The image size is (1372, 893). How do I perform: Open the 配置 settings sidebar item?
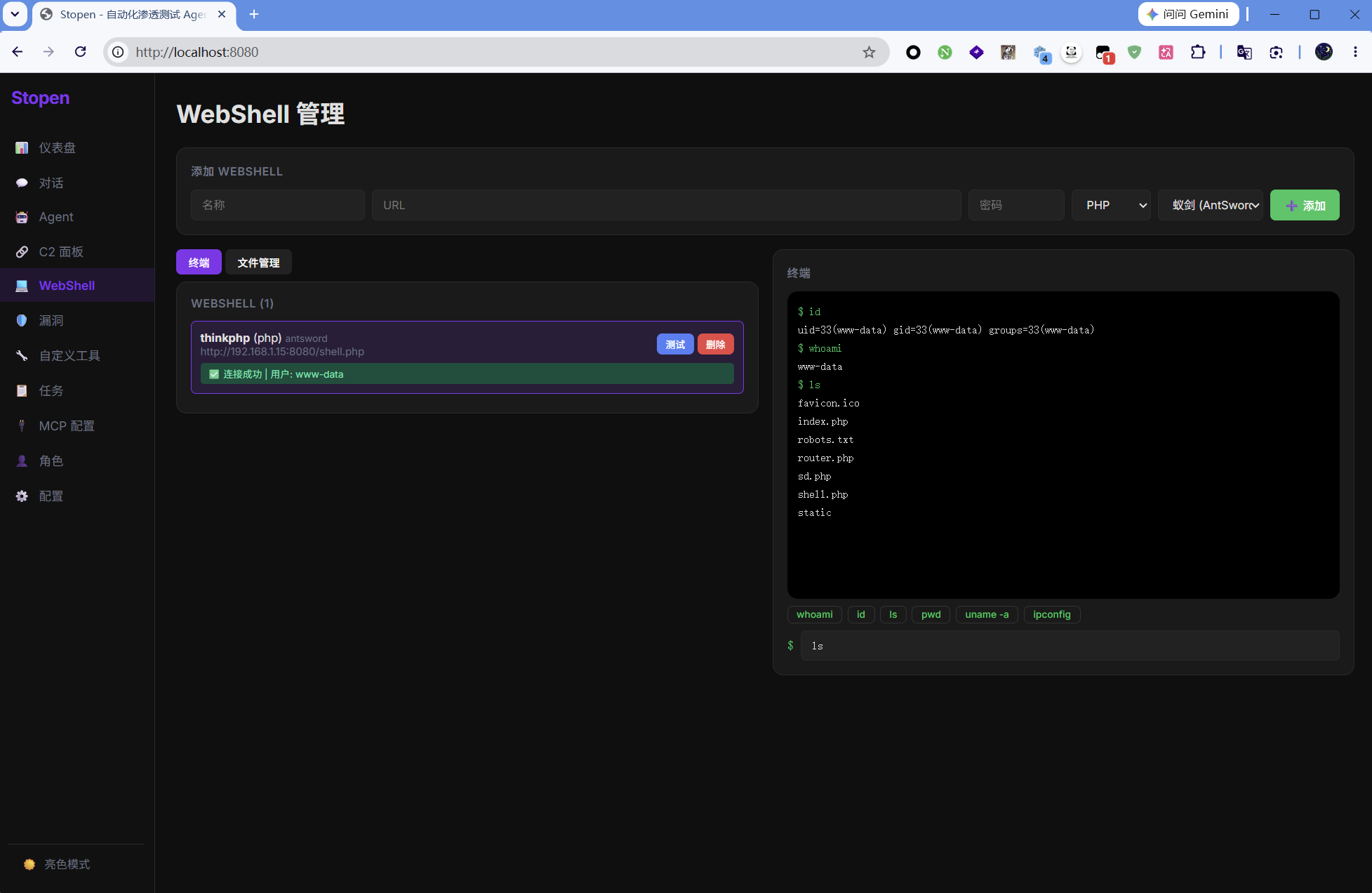pyautogui.click(x=77, y=496)
